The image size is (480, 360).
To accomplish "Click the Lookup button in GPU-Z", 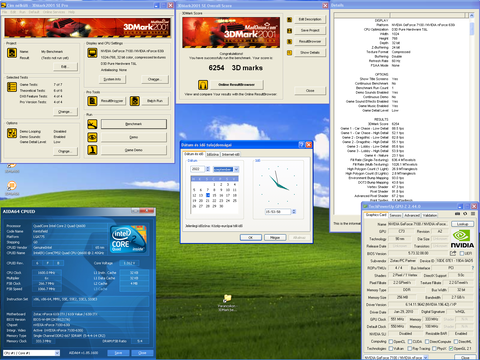I will click(462, 224).
